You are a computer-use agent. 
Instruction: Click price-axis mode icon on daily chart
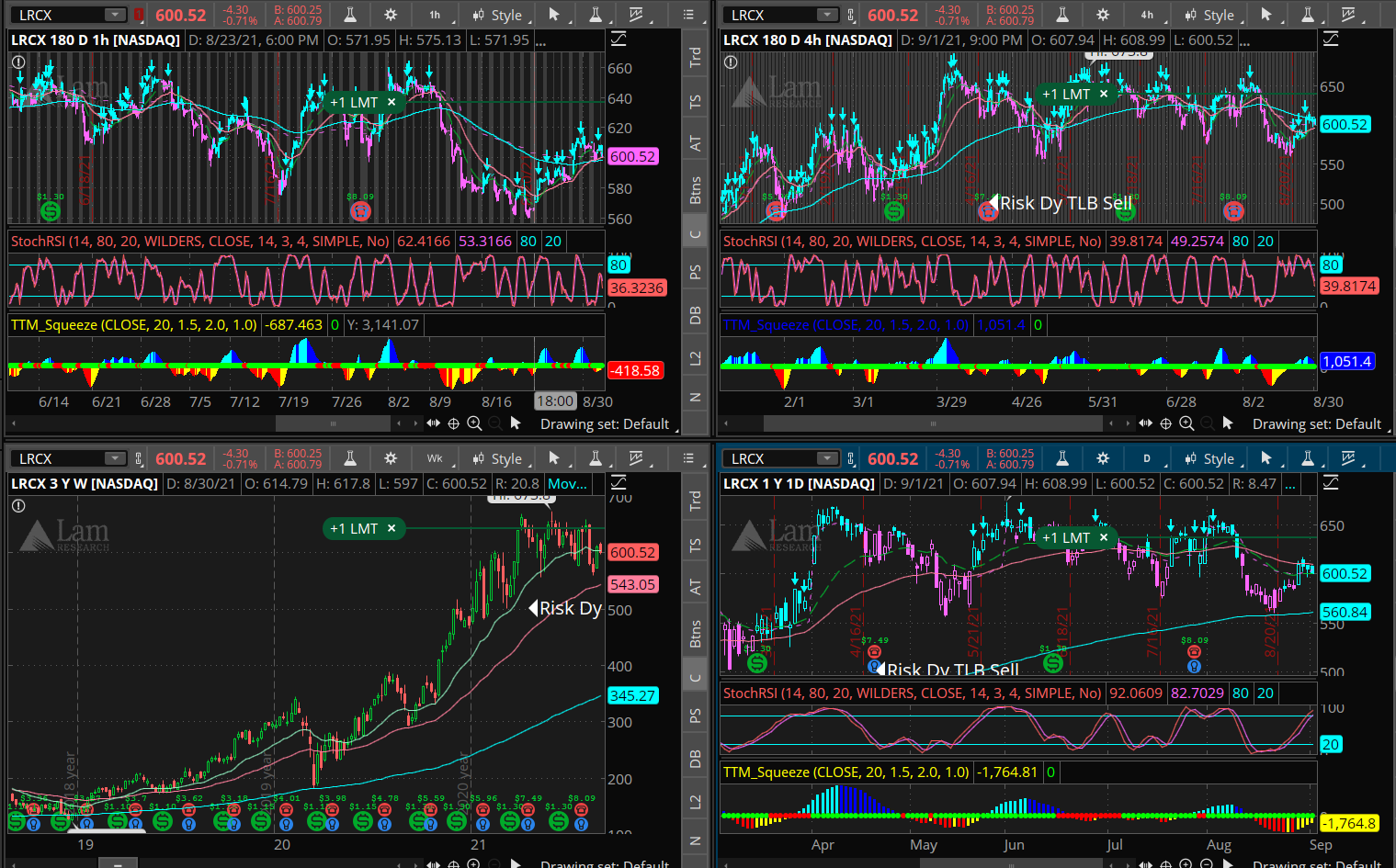pyautogui.click(x=1330, y=482)
